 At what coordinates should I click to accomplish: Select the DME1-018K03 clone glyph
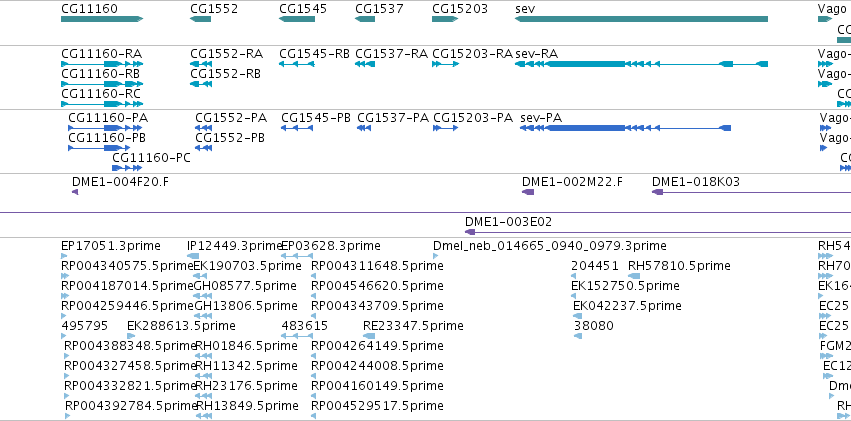(751, 192)
